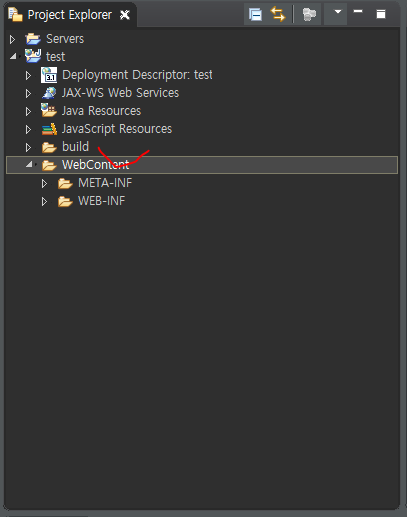Toggle Link with Editor arrows icon
The width and height of the screenshot is (407, 517).
[278, 15]
